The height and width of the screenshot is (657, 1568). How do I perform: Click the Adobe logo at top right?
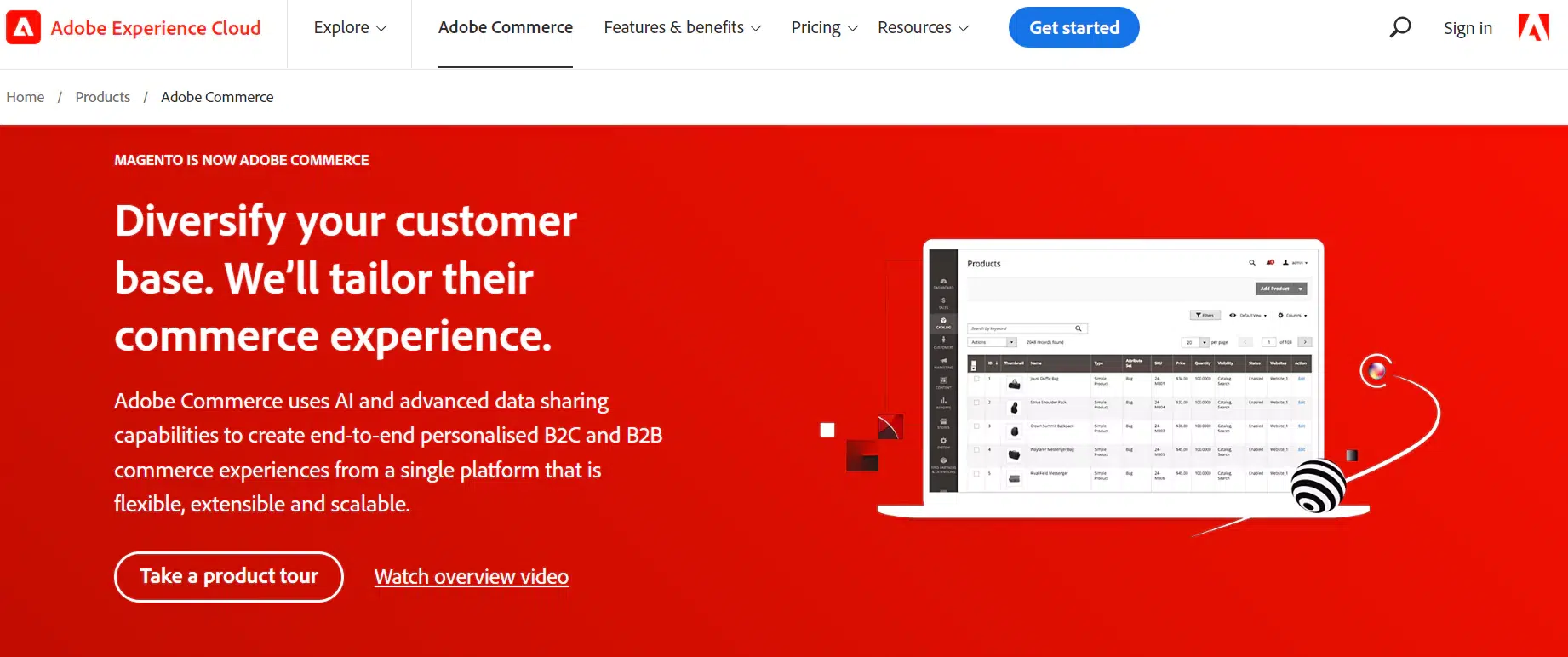tap(1534, 27)
